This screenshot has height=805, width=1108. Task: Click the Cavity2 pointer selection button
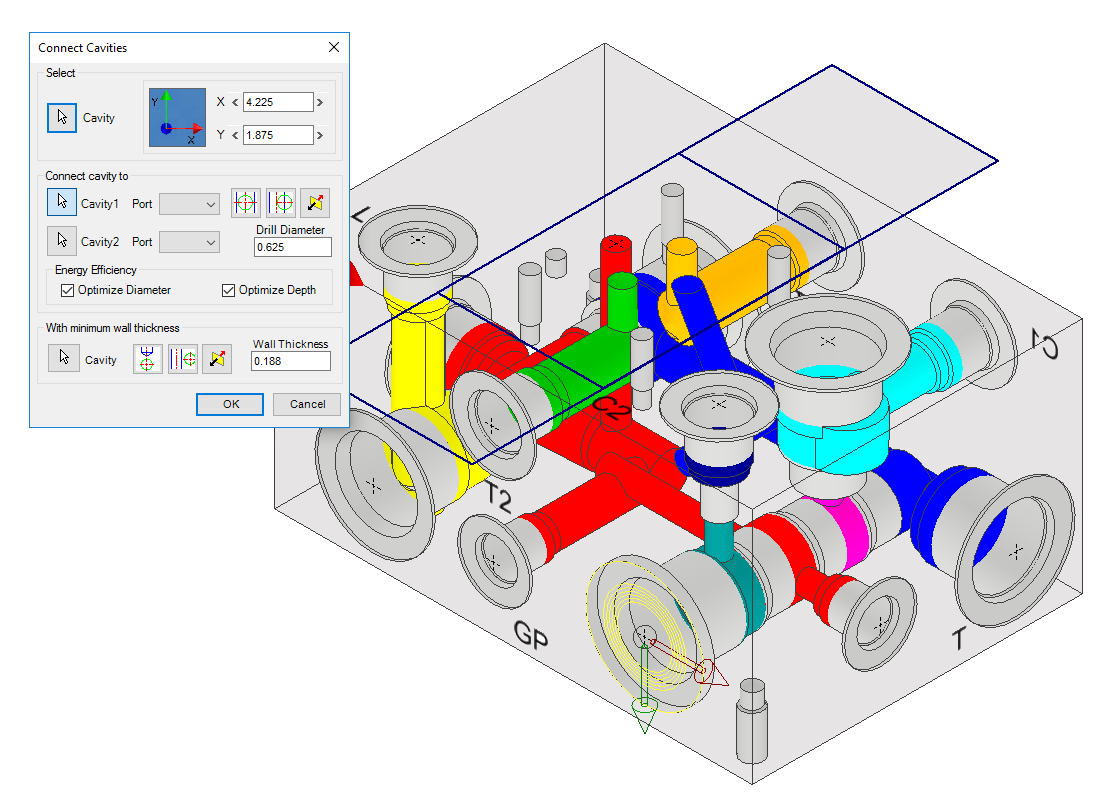tap(62, 241)
